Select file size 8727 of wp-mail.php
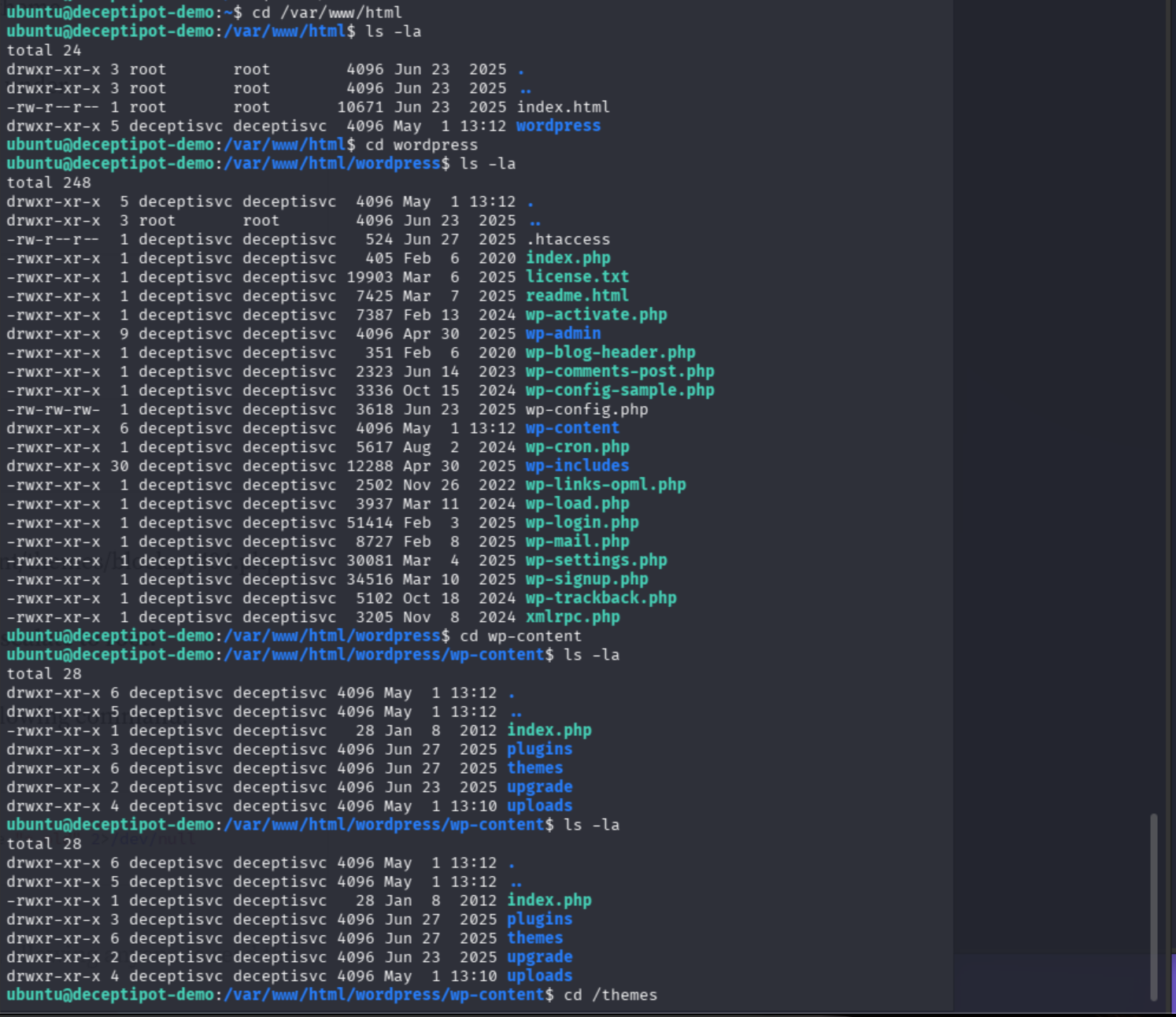1176x1017 pixels. click(375, 542)
